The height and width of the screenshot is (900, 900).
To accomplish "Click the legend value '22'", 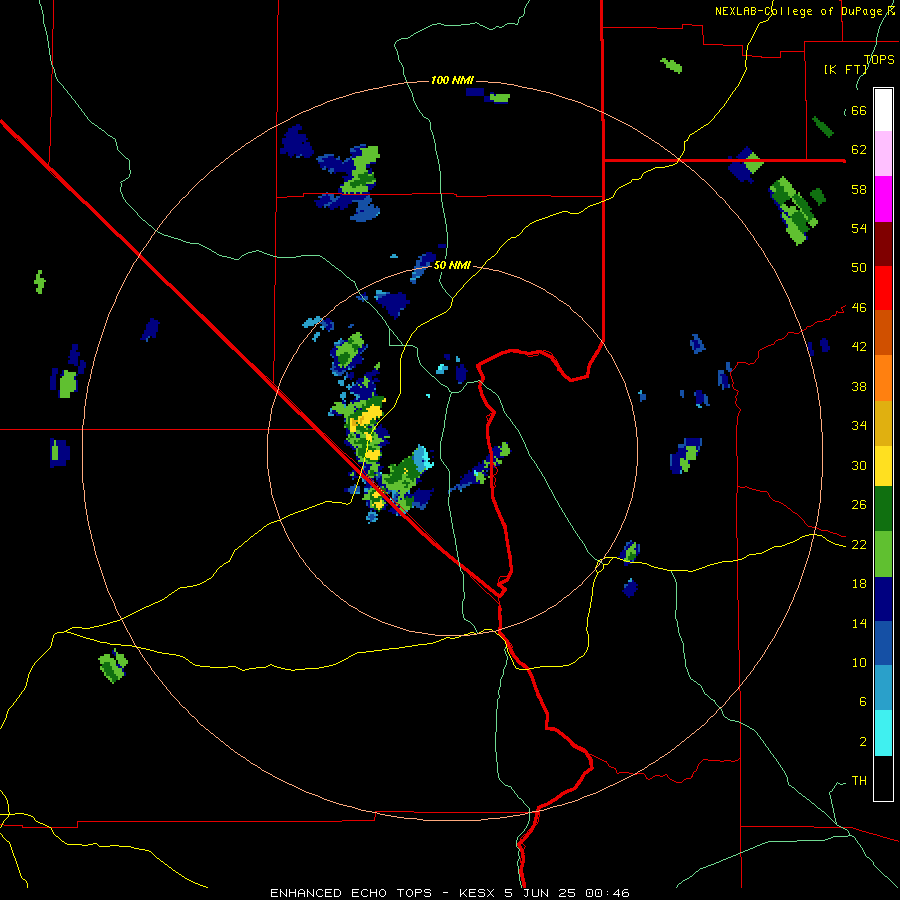I will 859,544.
